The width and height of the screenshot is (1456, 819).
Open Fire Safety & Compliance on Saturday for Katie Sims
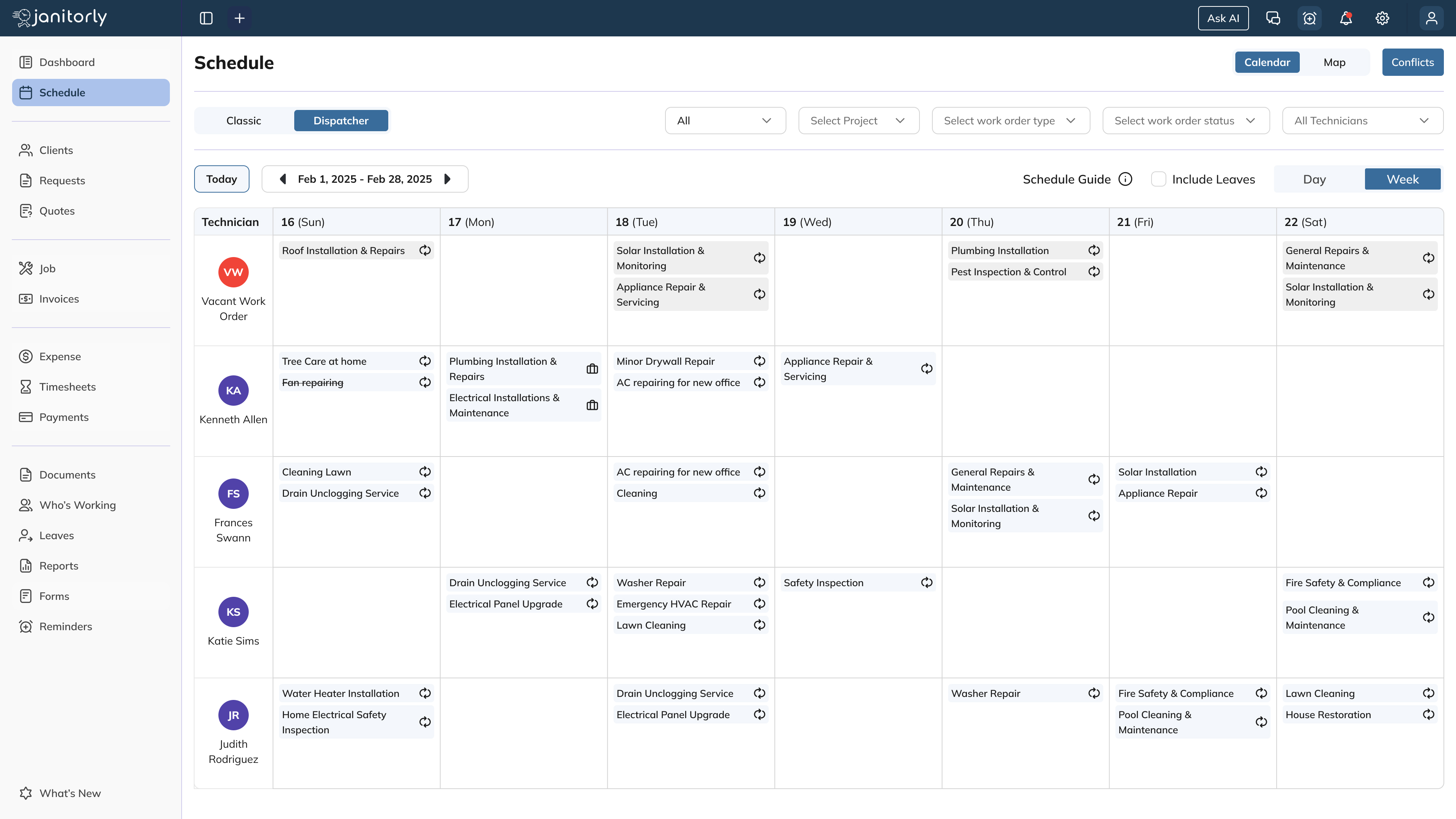click(x=1360, y=583)
